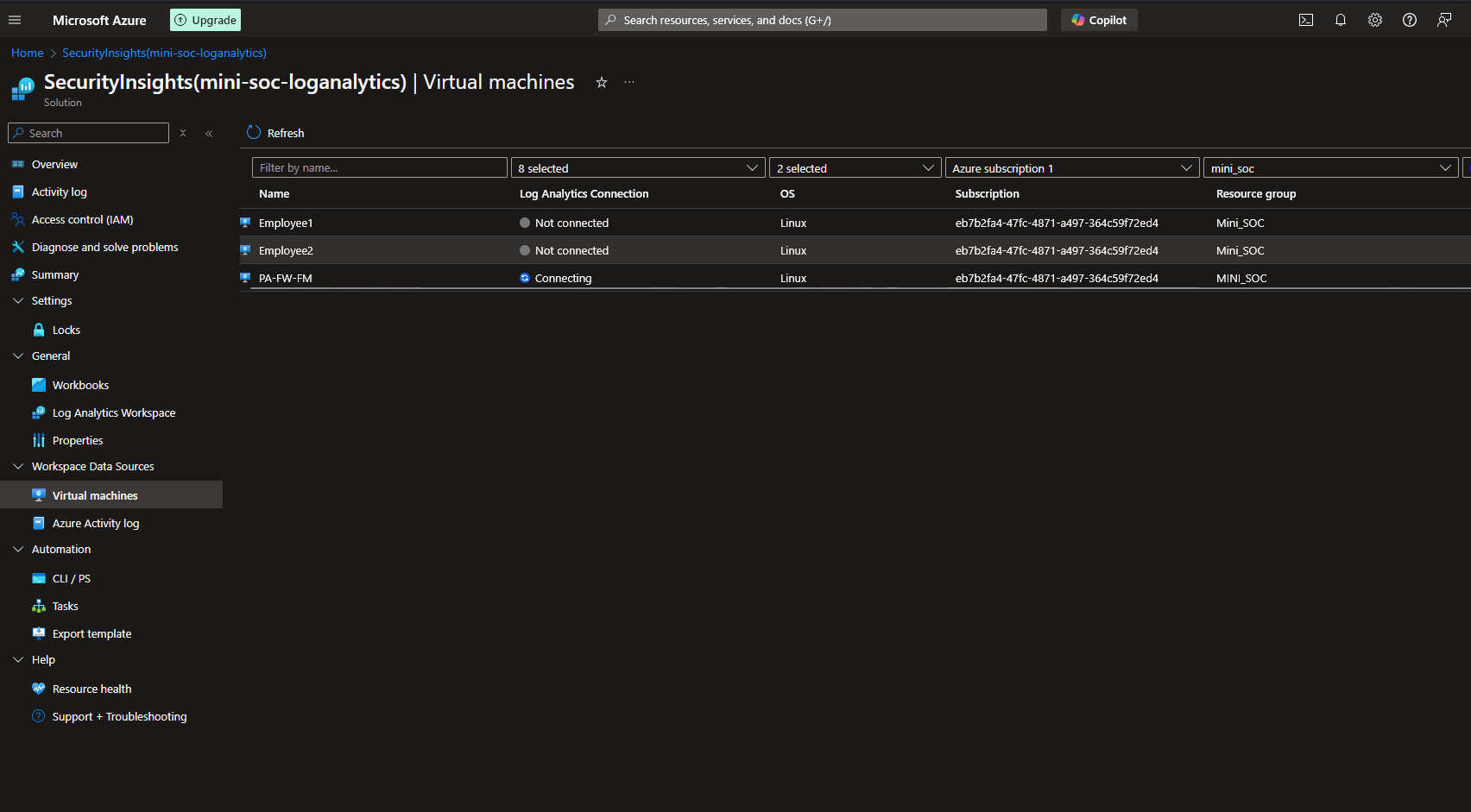Click the Support + Troubleshooting icon
Image resolution: width=1471 pixels, height=812 pixels.
(x=38, y=716)
